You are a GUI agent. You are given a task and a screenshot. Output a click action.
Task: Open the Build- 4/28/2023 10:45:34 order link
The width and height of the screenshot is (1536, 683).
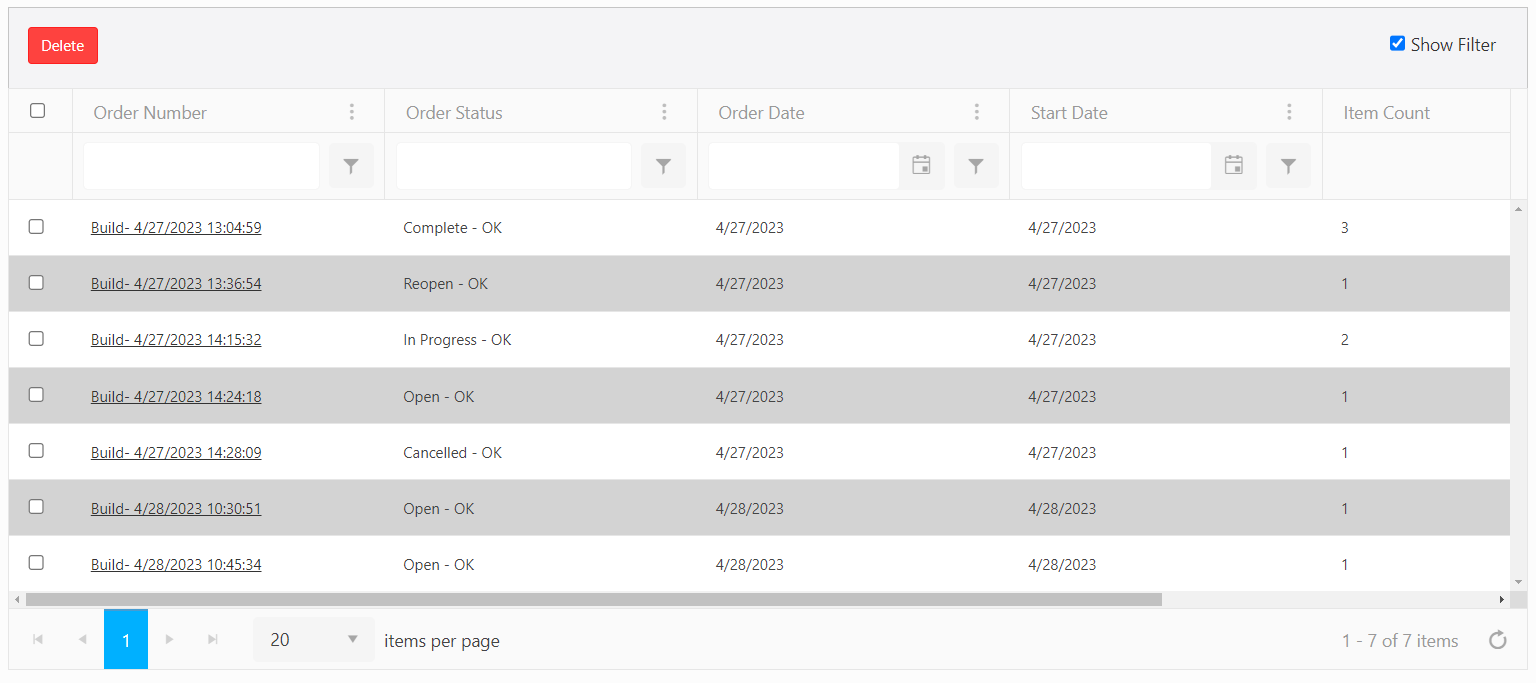[176, 565]
